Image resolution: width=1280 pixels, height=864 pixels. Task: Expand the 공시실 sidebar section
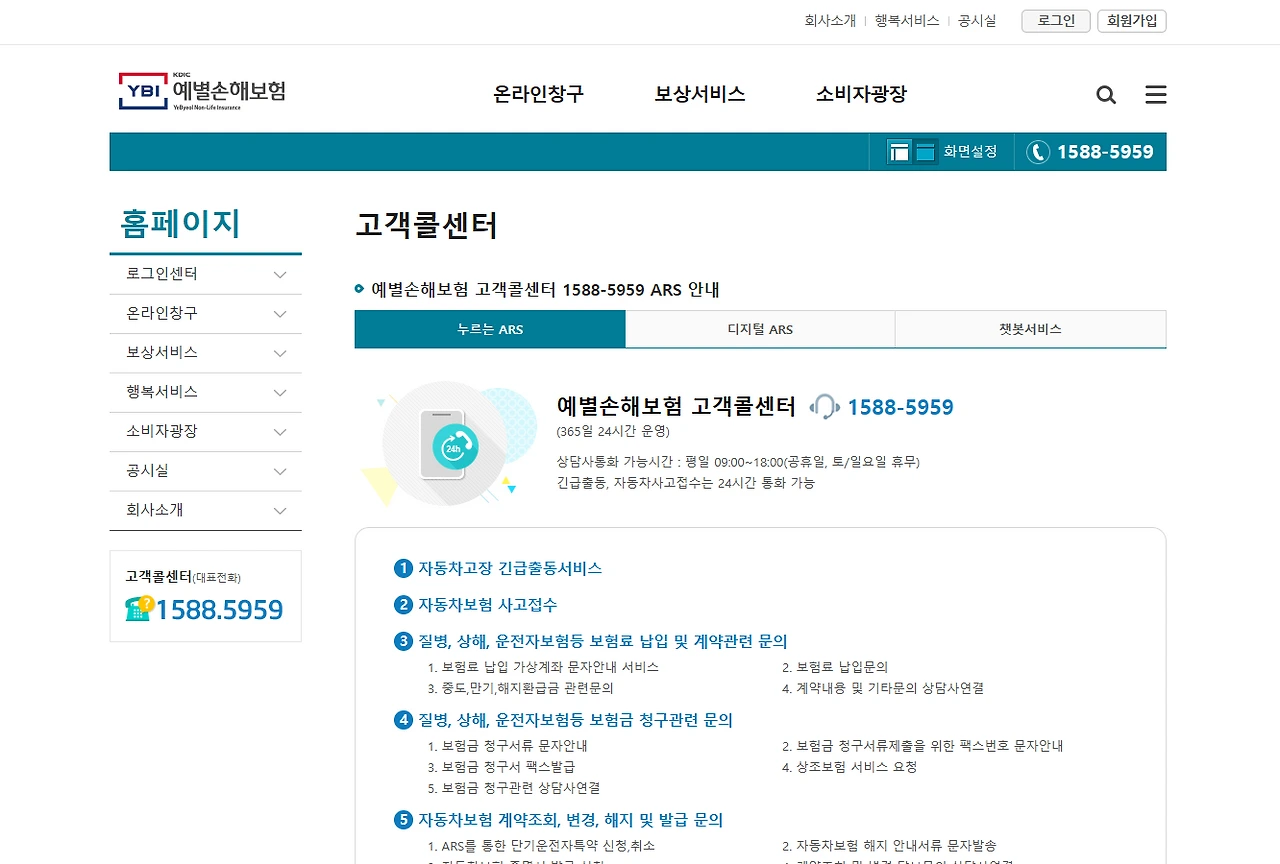pos(206,471)
